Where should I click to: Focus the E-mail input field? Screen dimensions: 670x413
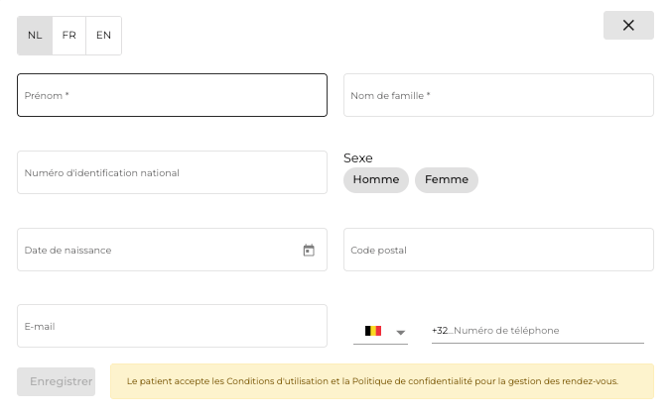(x=172, y=326)
